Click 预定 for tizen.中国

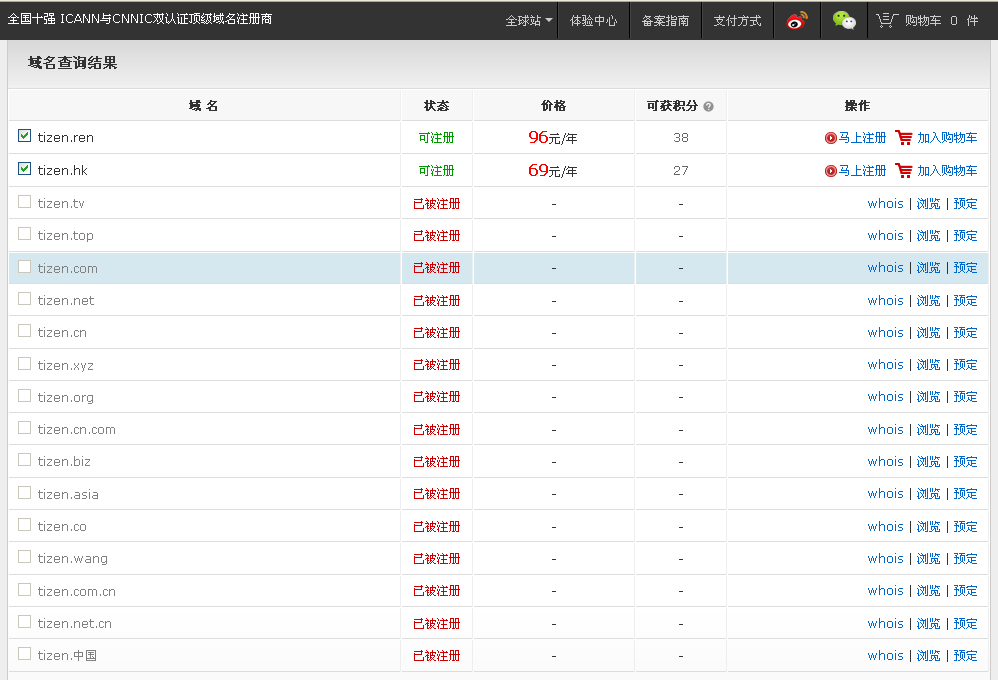(x=965, y=656)
